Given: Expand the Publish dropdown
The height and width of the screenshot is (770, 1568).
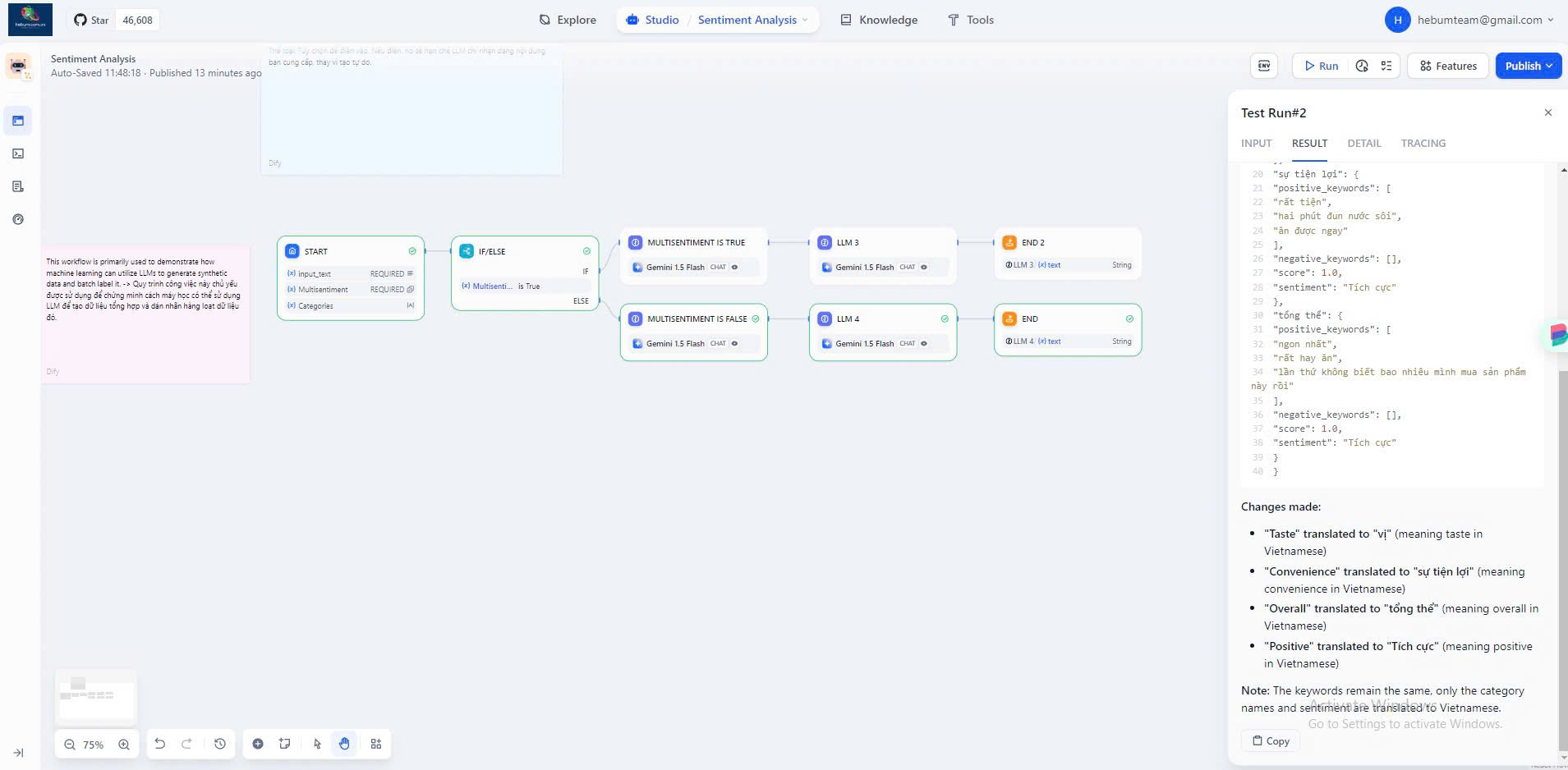Looking at the screenshot, I should tap(1550, 66).
